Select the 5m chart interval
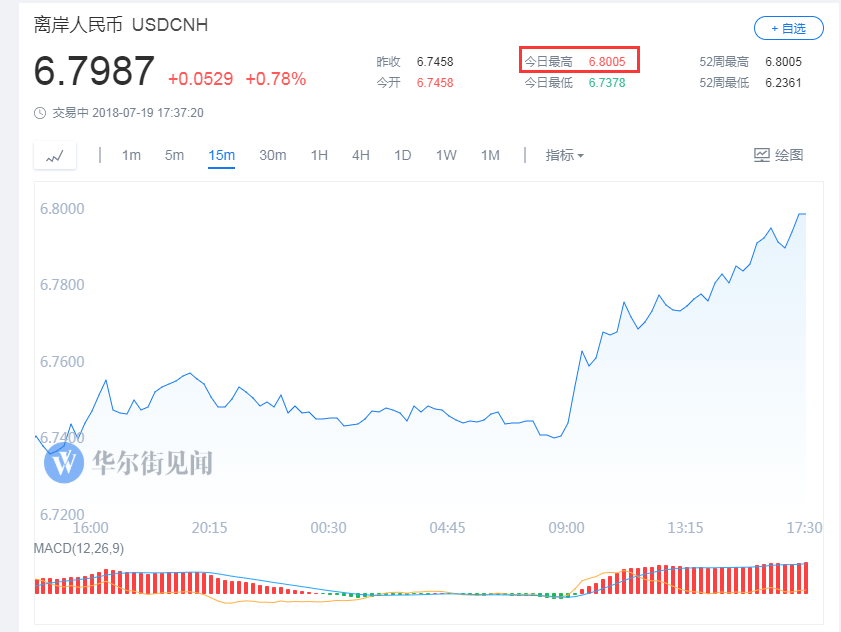This screenshot has height=632, width=841. tap(174, 155)
